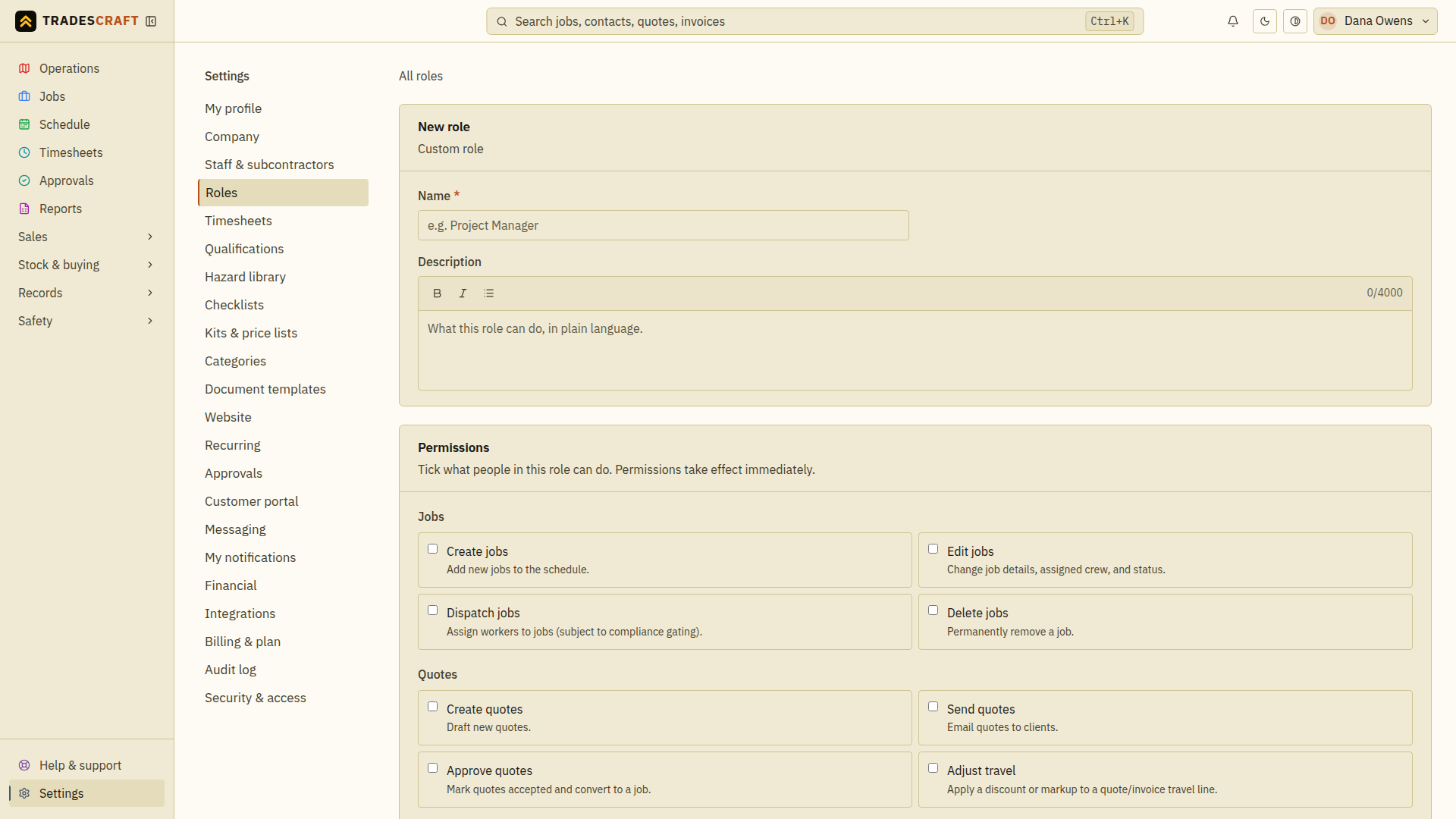The image size is (1456, 819).
Task: Enable the Approve quotes permission
Action: [x=433, y=768]
